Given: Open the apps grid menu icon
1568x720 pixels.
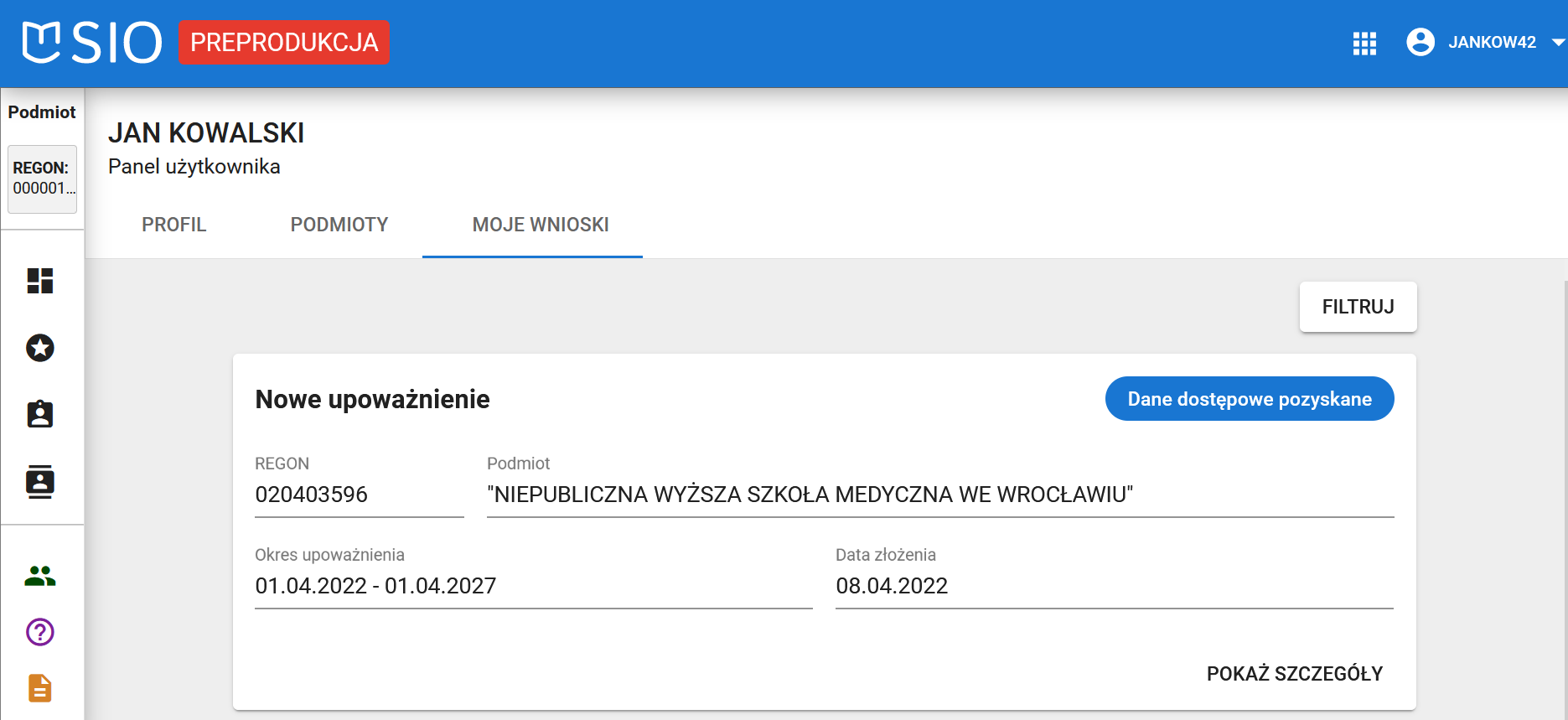Looking at the screenshot, I should pyautogui.click(x=1364, y=43).
